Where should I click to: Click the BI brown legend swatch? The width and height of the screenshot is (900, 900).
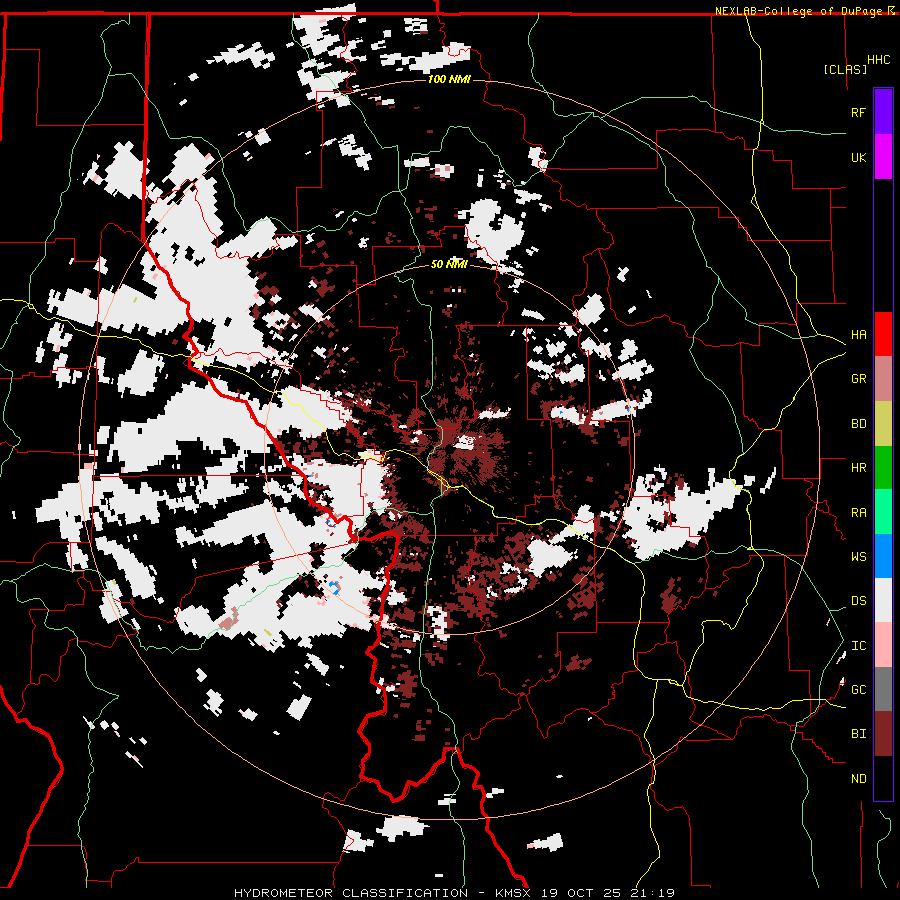click(883, 734)
